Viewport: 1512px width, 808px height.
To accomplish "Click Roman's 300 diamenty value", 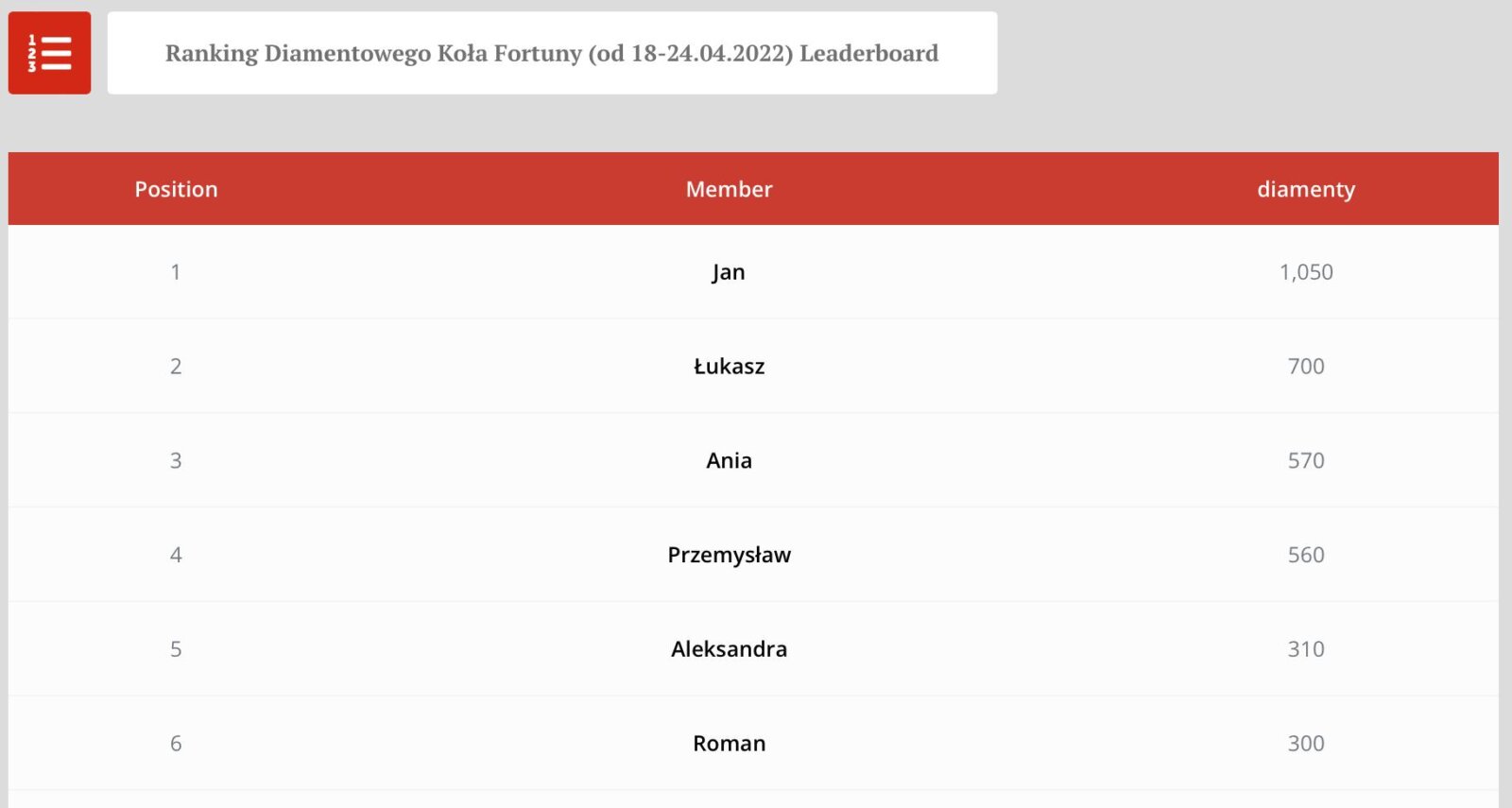I will tap(1305, 744).
